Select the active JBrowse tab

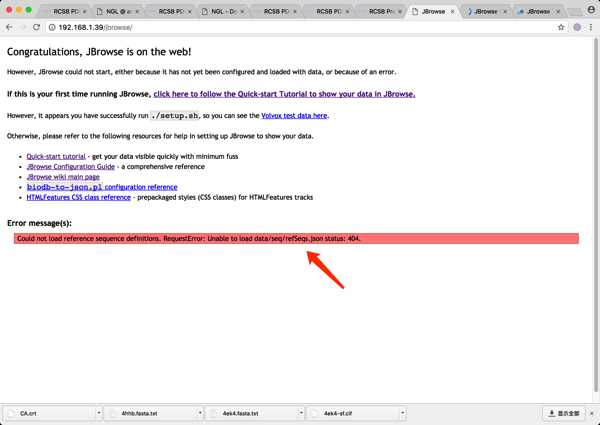pyautogui.click(x=432, y=12)
